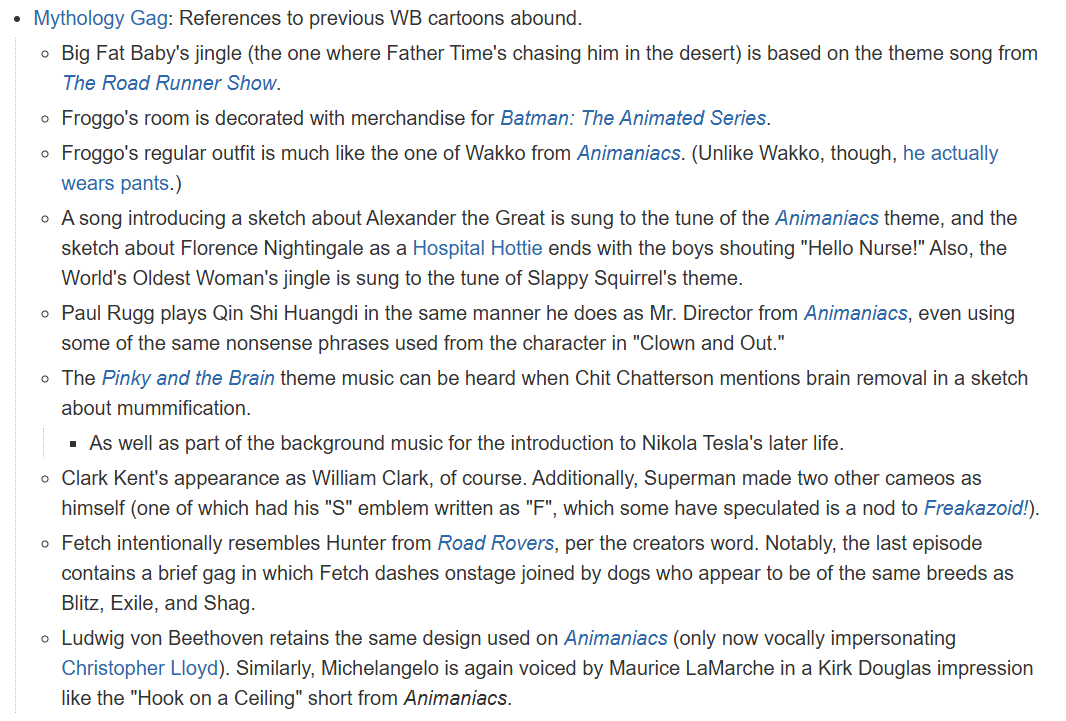Click the unlinked italic Animaniacs at the entry's end

tap(455, 699)
